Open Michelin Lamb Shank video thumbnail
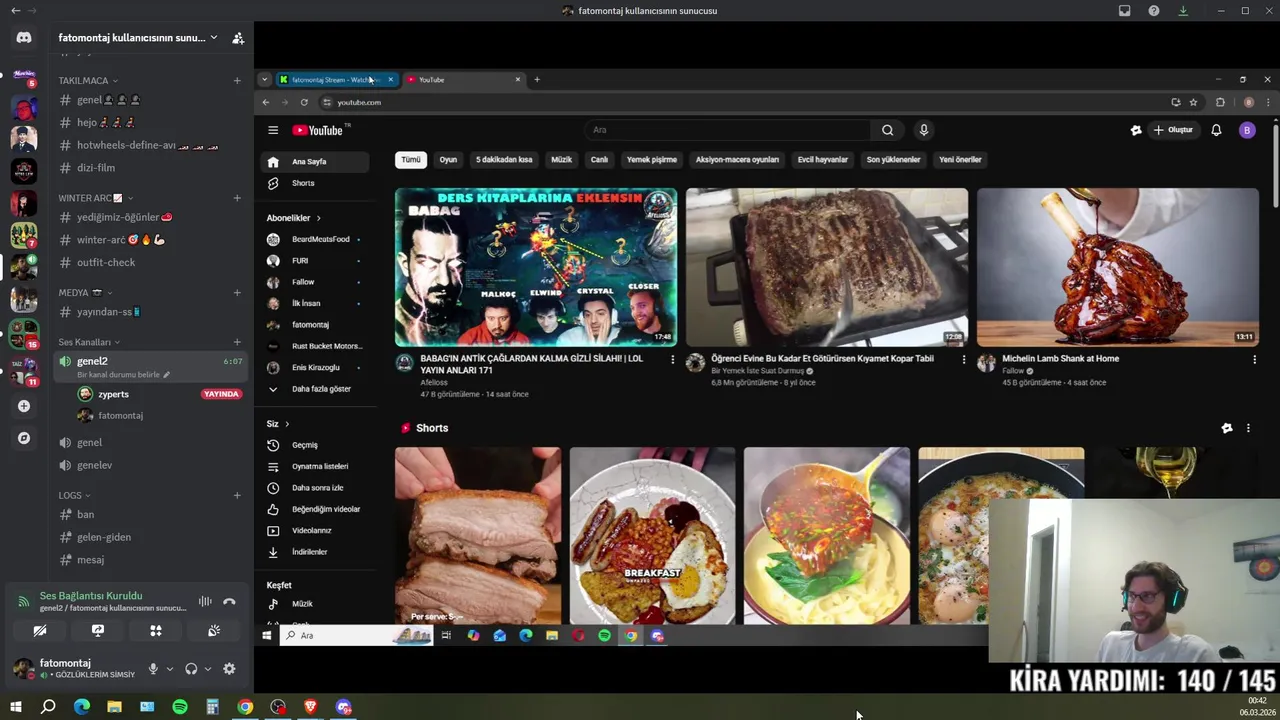This screenshot has width=1280, height=720. point(1117,267)
